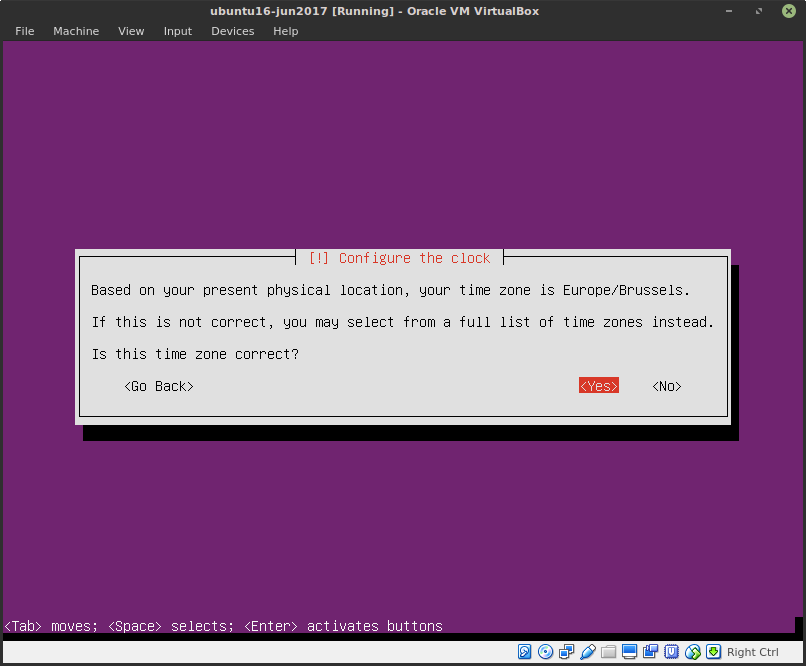Click the virtualization features chip icon
This screenshot has width=806, height=666.
pyautogui.click(x=669, y=652)
